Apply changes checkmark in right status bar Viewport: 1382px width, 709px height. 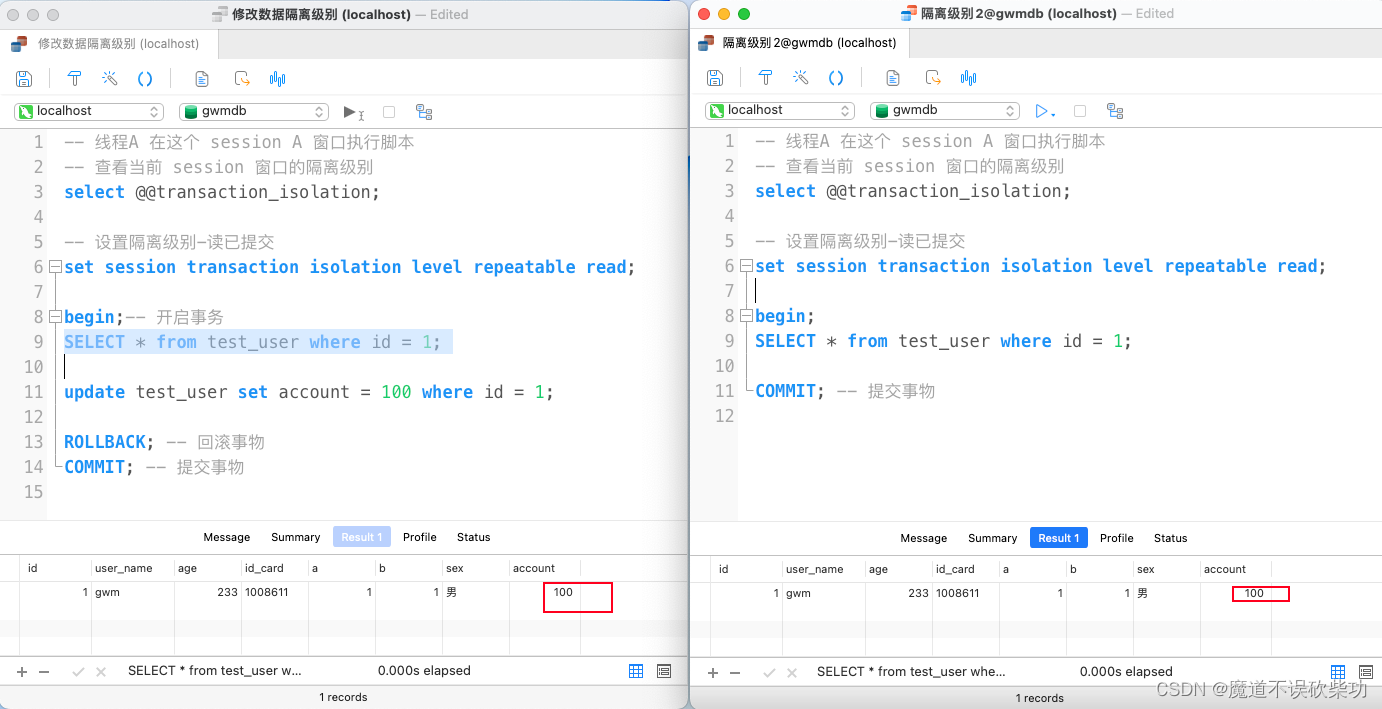(x=768, y=673)
